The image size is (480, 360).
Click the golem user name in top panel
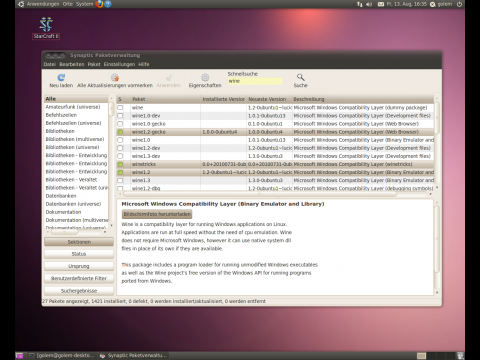pos(445,4)
